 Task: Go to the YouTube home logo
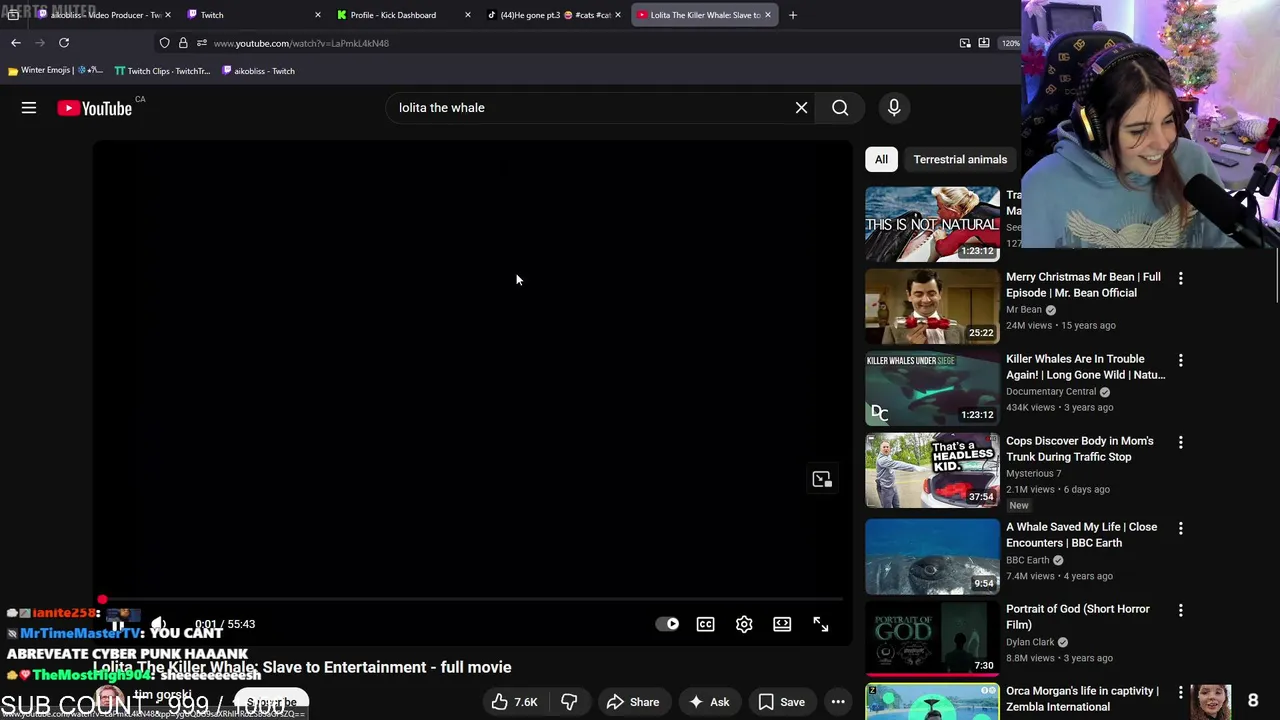95,108
